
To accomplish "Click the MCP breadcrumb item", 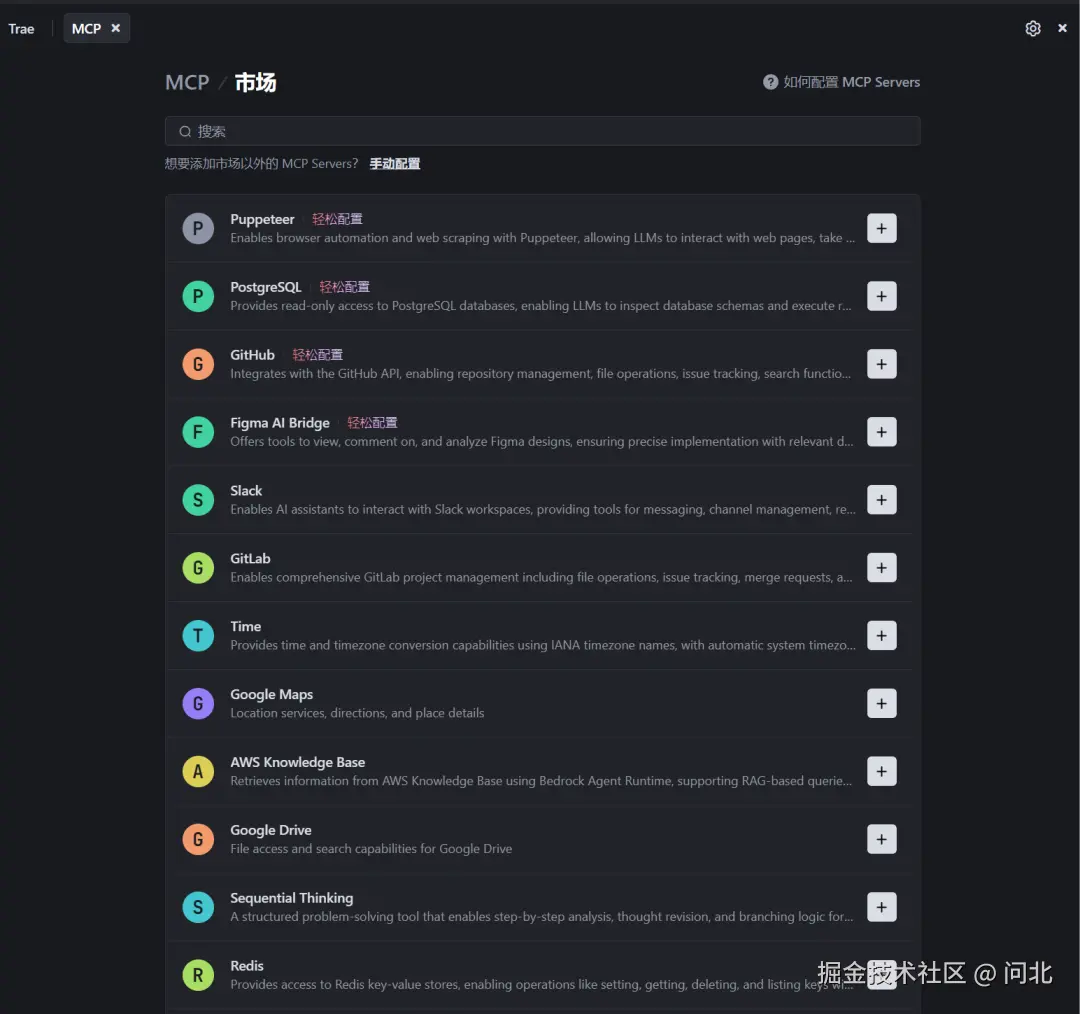I will pos(186,82).
